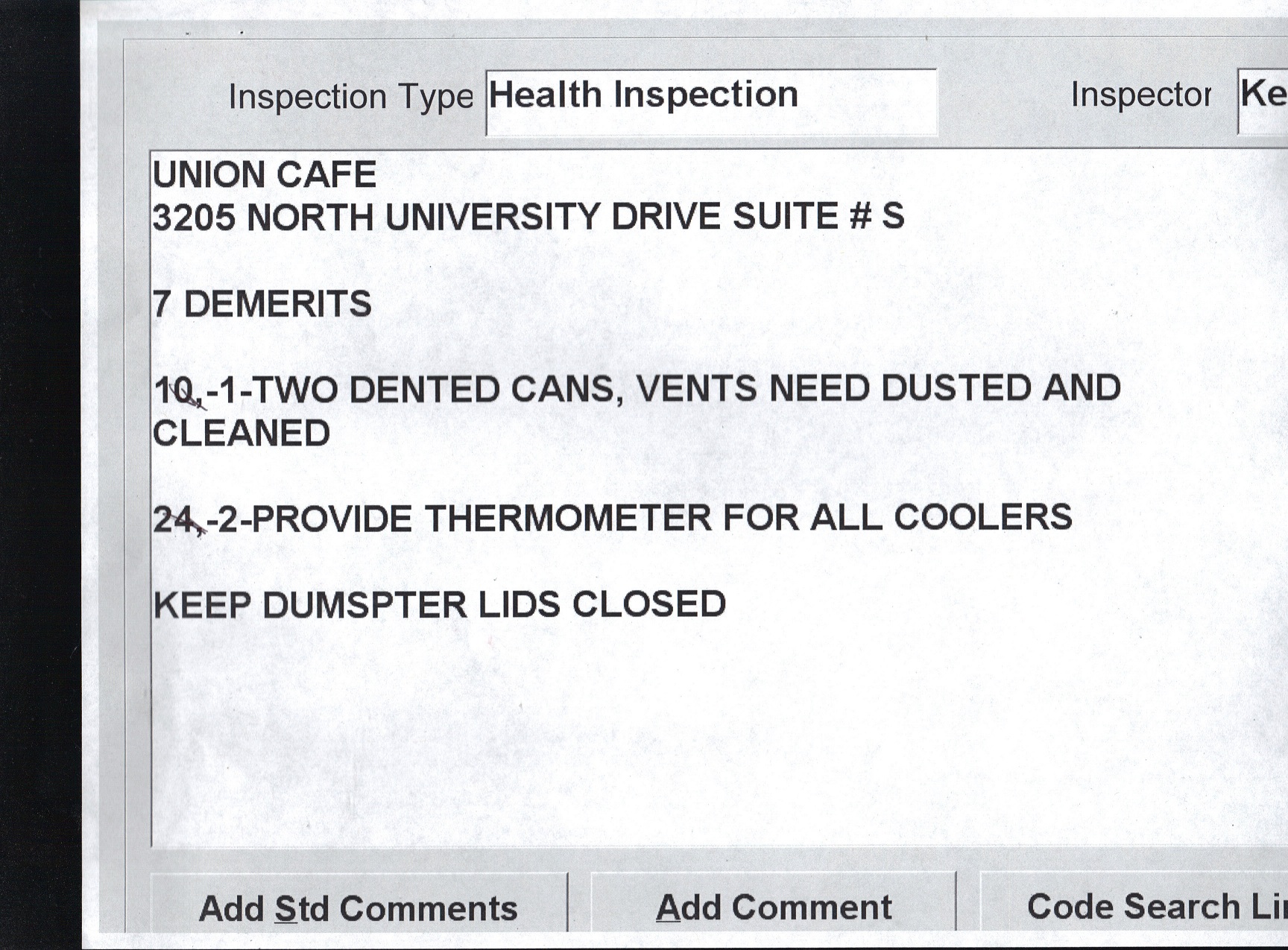Click the Inspector name field

pyautogui.click(x=1264, y=101)
